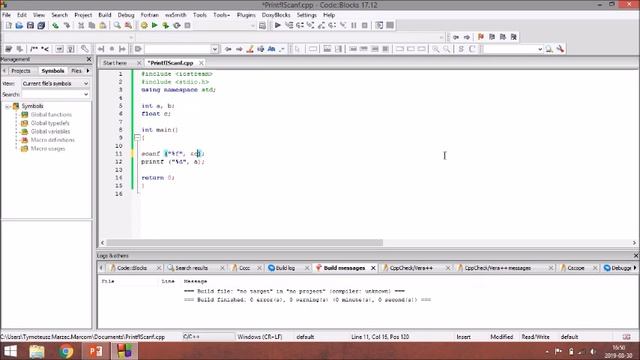Click the editor horizontal scrollbar

[x=244, y=242]
